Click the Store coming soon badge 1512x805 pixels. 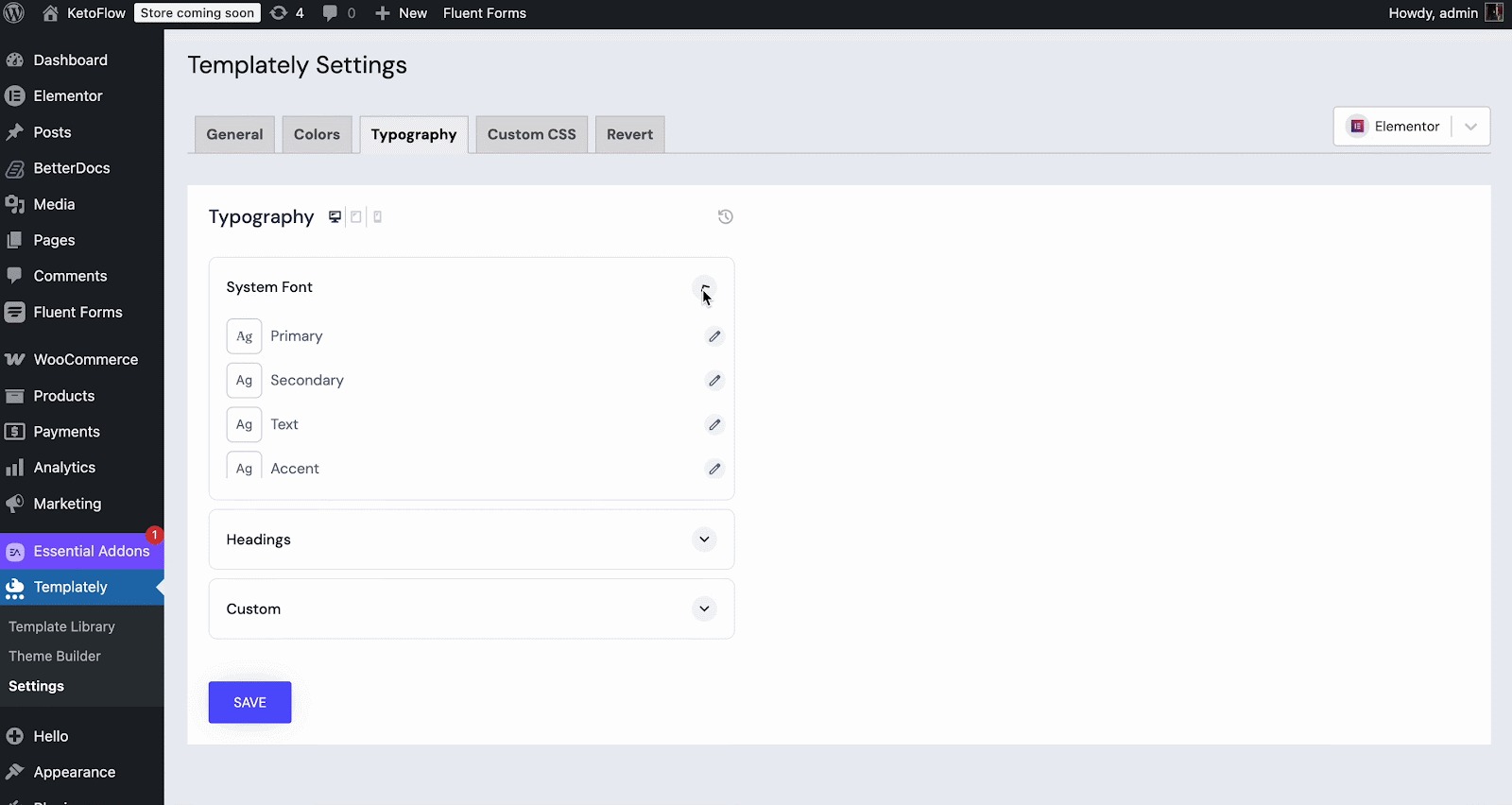[x=198, y=13]
